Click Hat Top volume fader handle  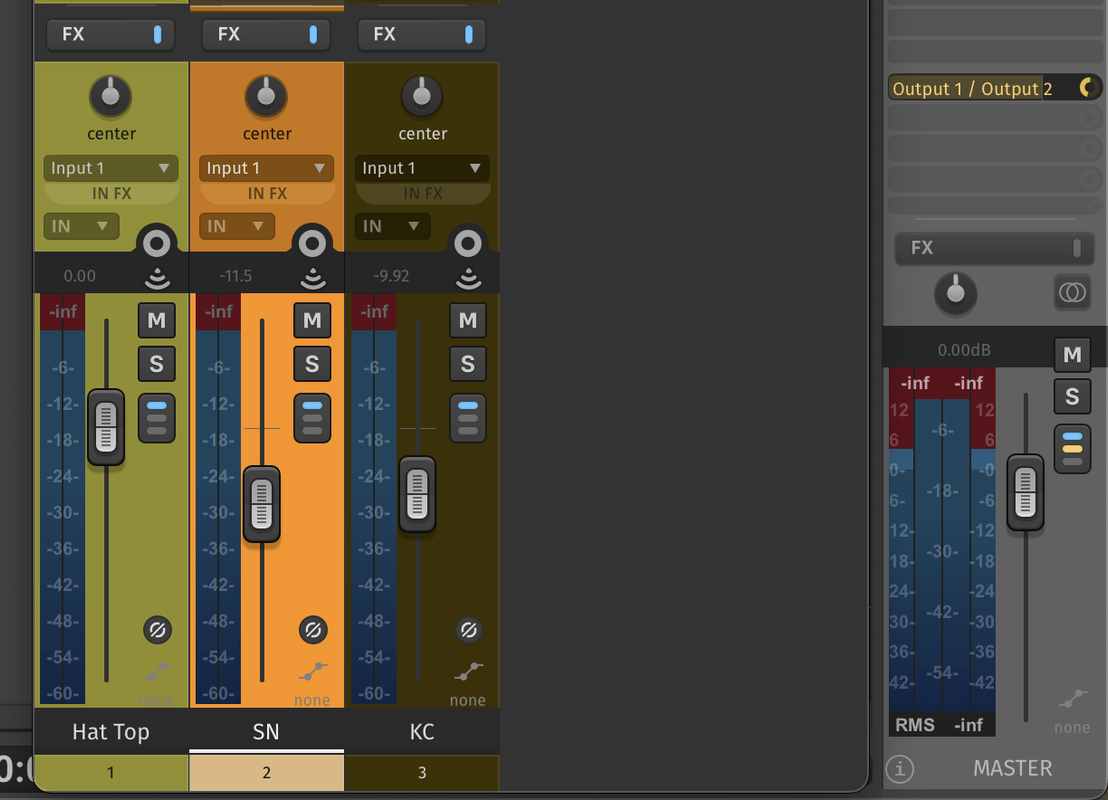[106, 427]
